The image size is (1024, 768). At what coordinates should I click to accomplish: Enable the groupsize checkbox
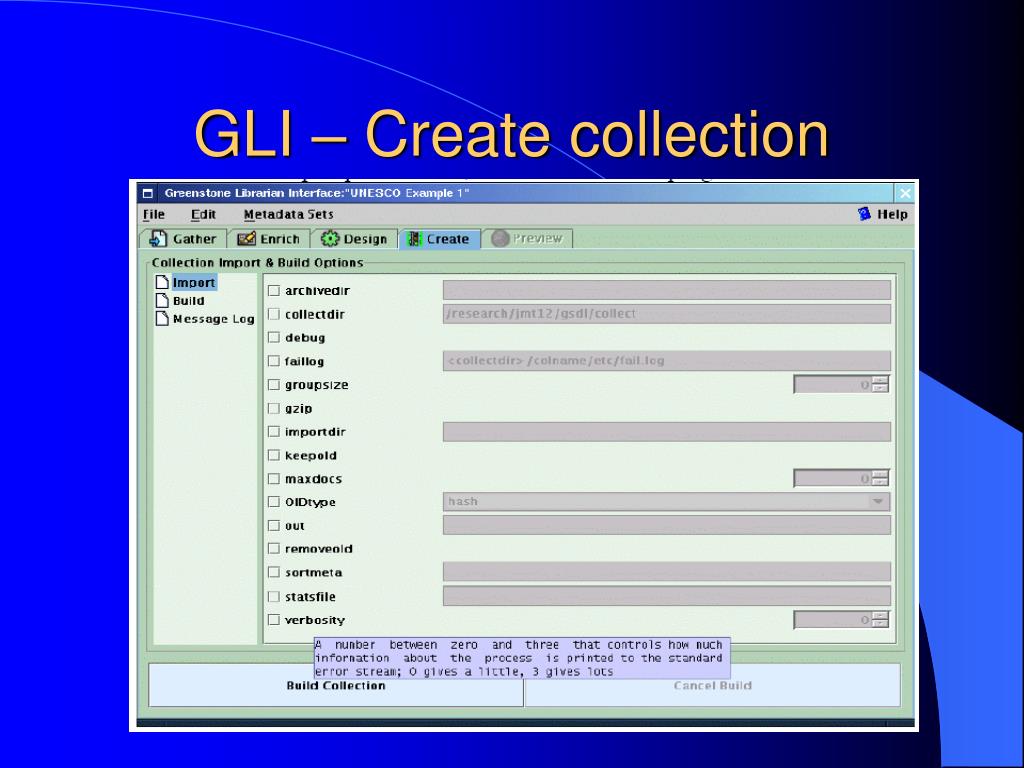pos(274,385)
